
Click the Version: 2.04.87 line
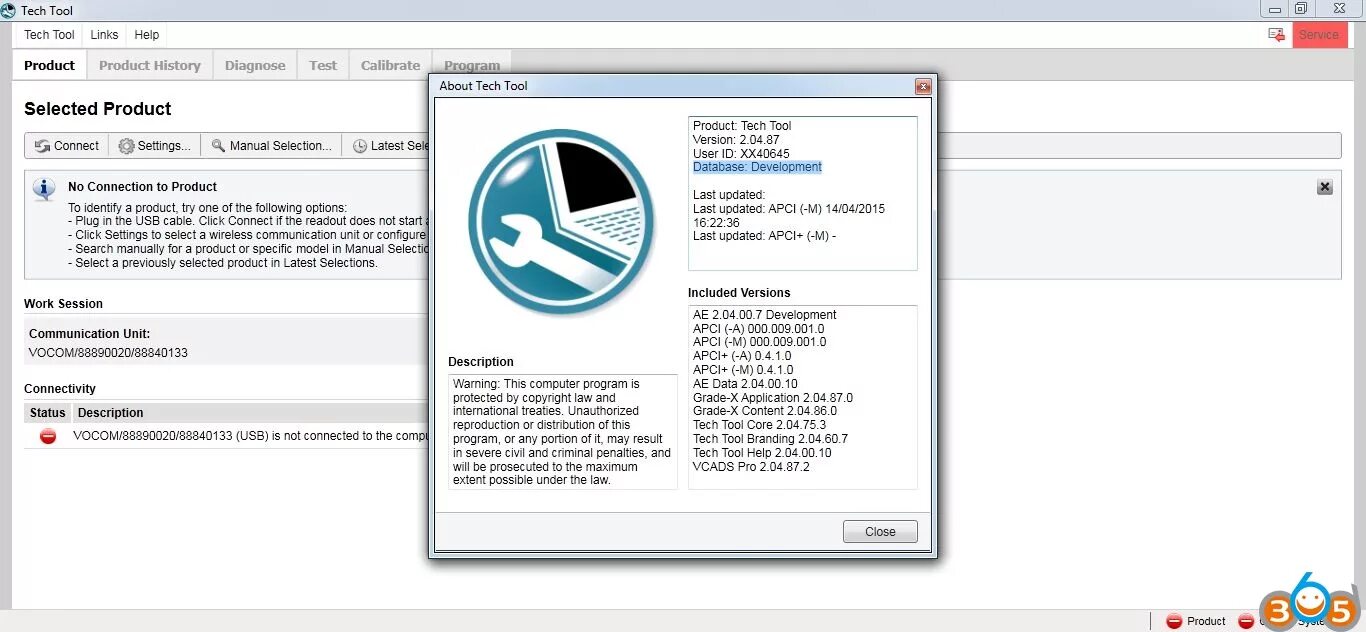(736, 140)
